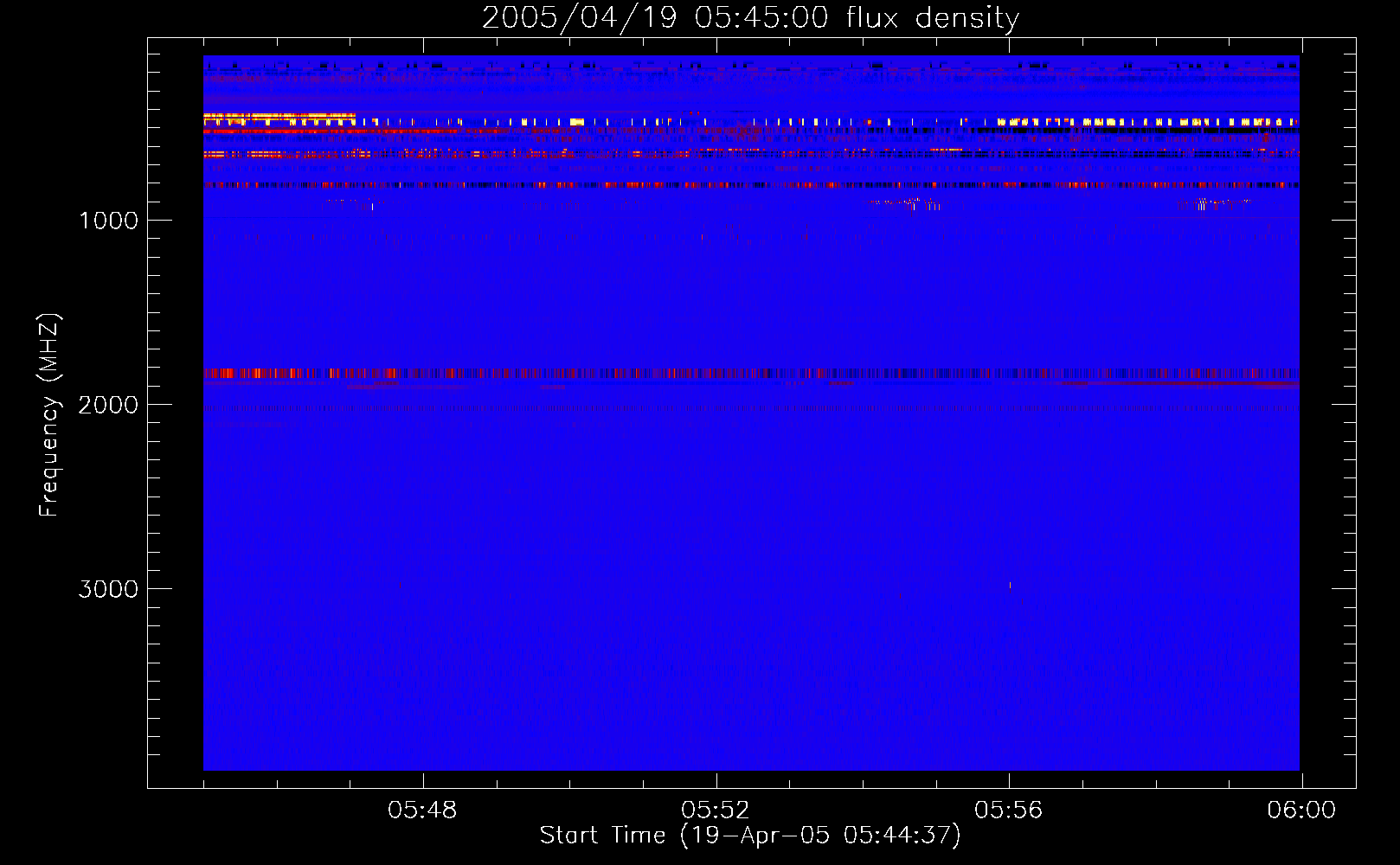Select the 2000 frequency tick label

[108, 405]
